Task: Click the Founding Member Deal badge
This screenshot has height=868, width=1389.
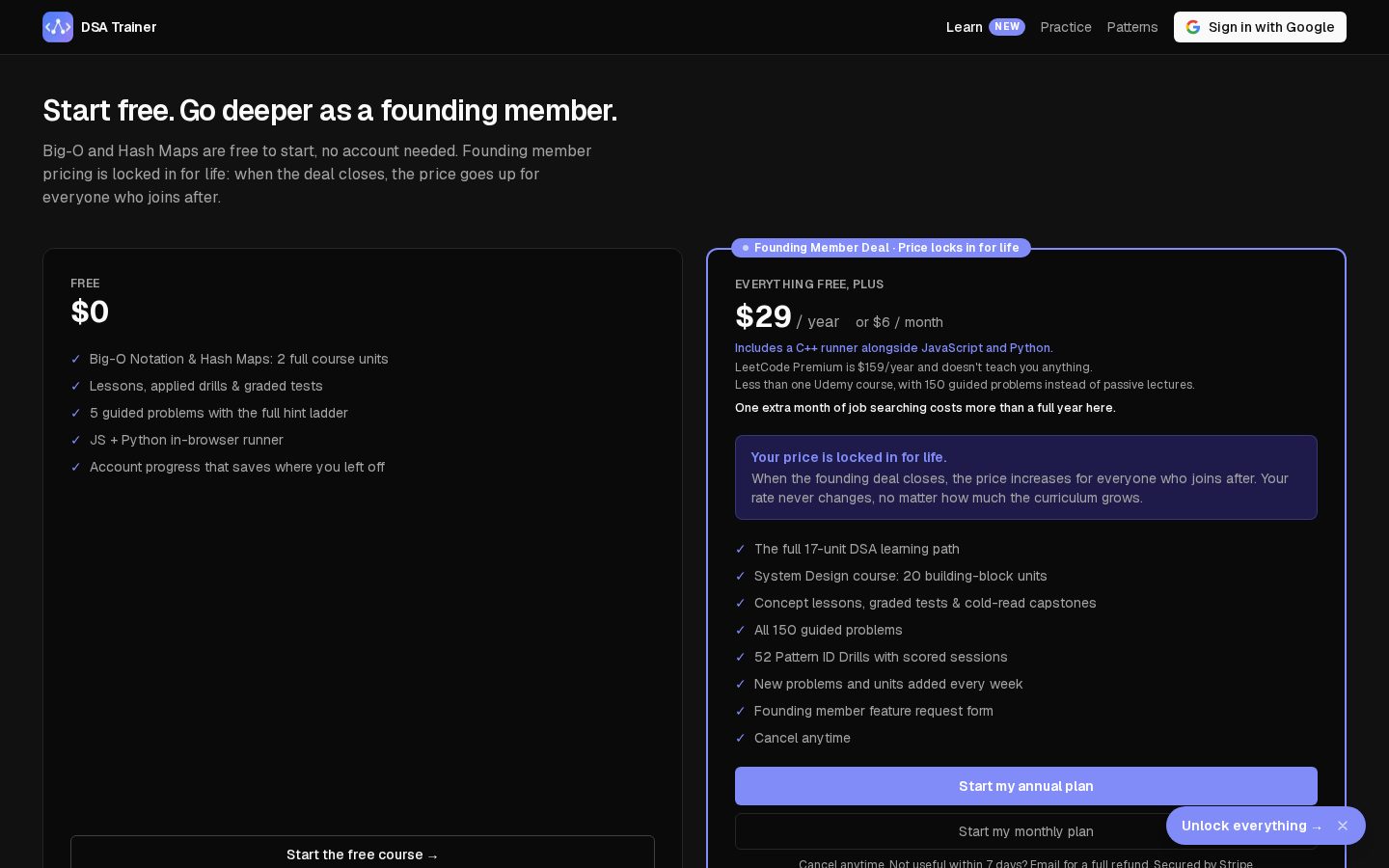Action: 881,248
